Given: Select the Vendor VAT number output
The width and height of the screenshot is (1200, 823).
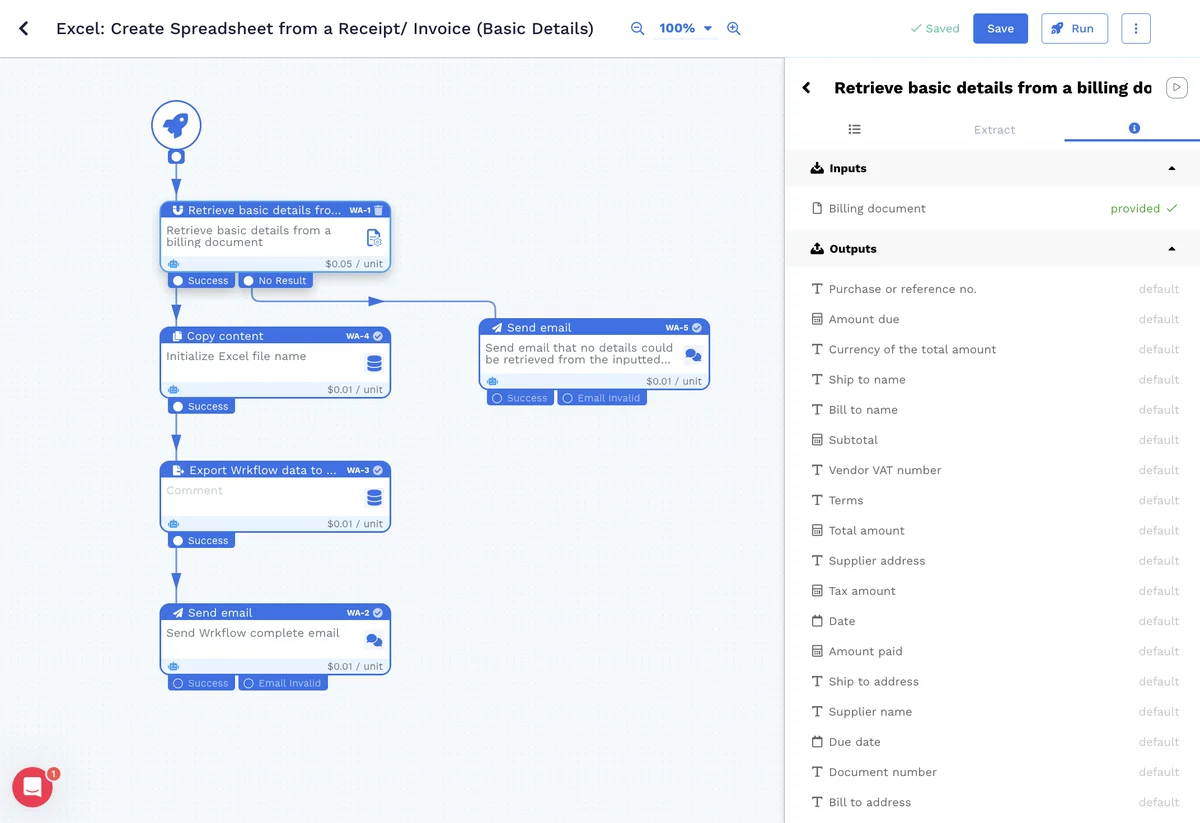Looking at the screenshot, I should (x=993, y=470).
